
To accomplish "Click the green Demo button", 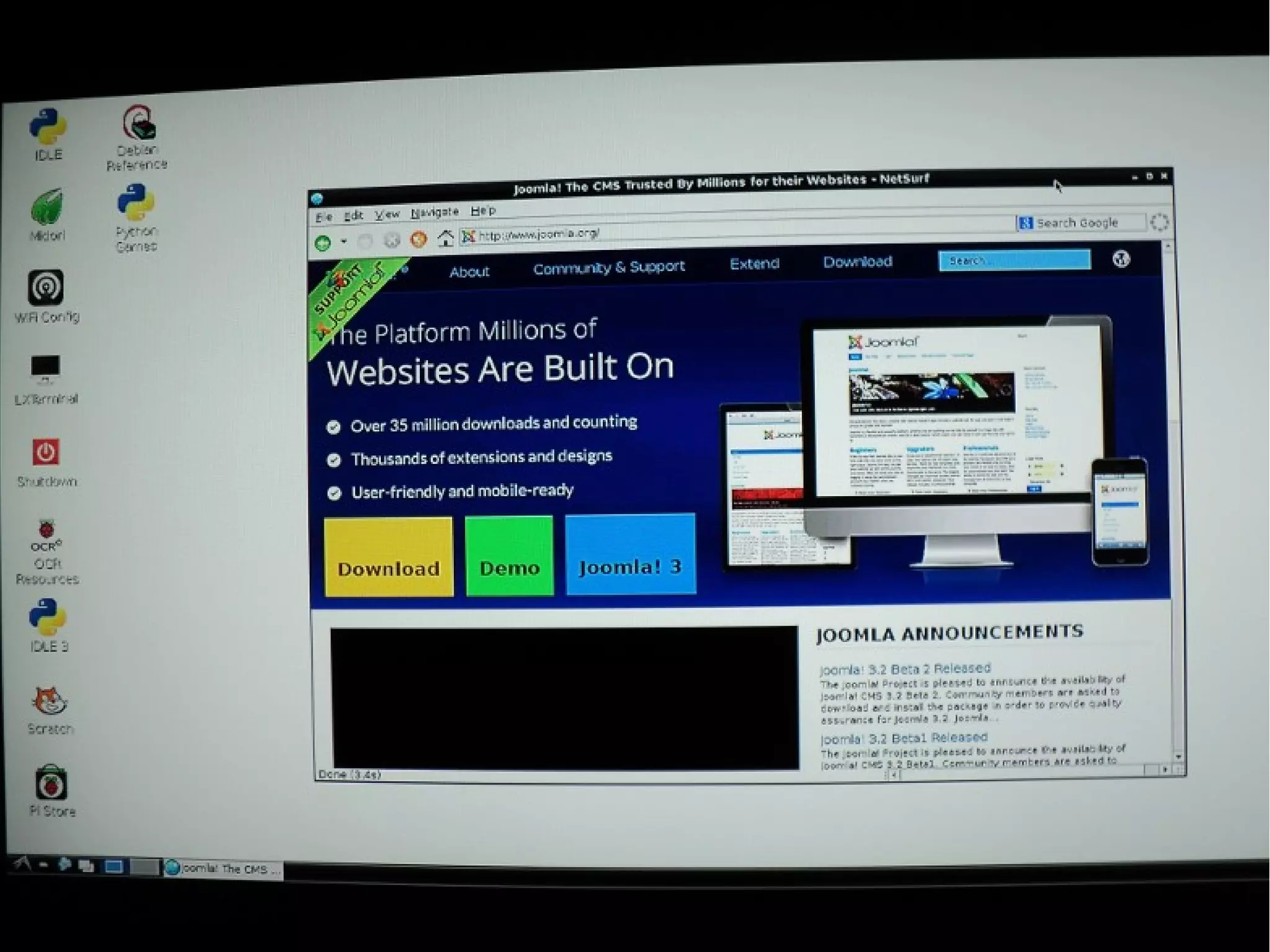I will [x=509, y=556].
